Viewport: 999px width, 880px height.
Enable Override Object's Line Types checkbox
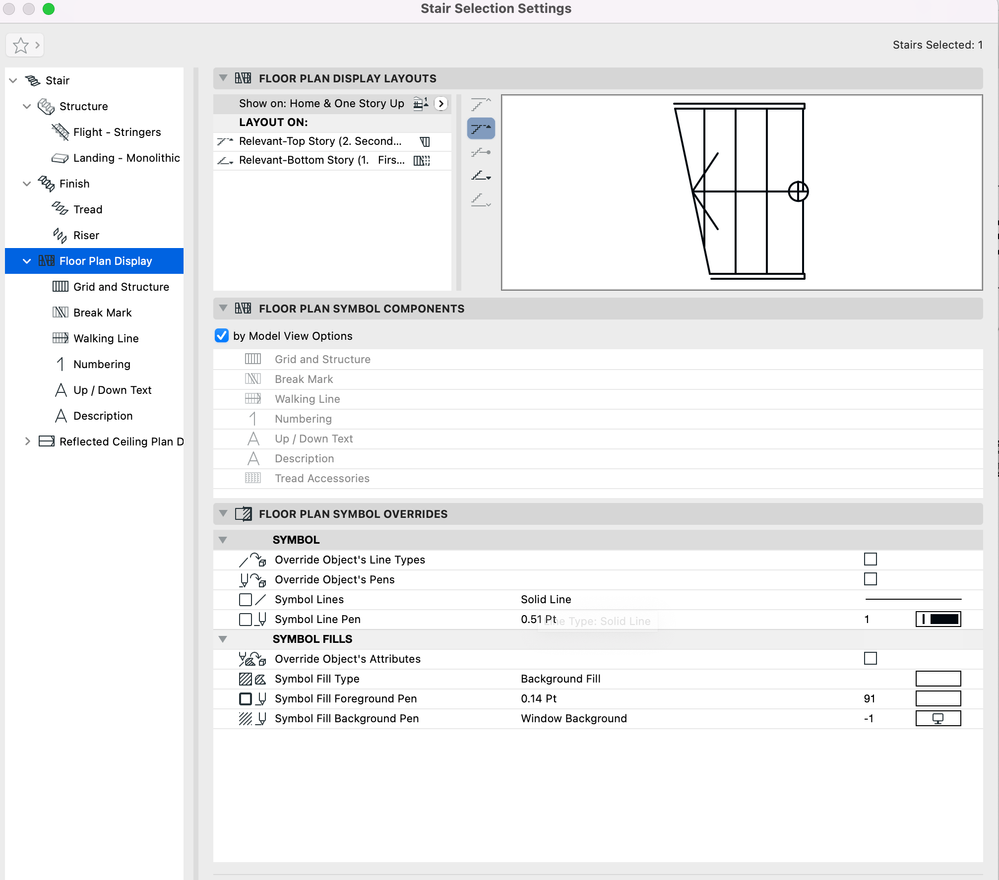870,560
